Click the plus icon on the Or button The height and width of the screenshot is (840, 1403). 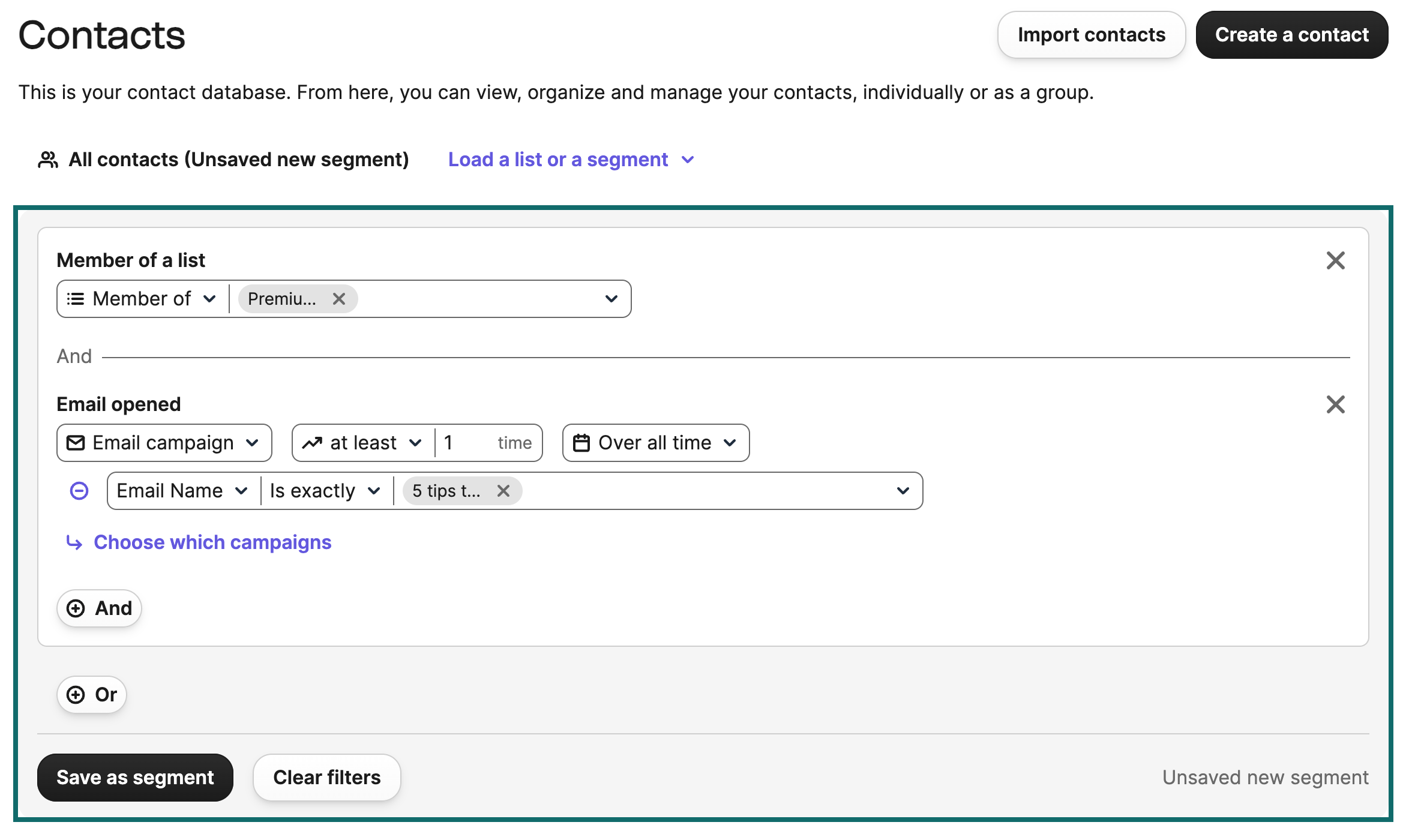tap(76, 694)
